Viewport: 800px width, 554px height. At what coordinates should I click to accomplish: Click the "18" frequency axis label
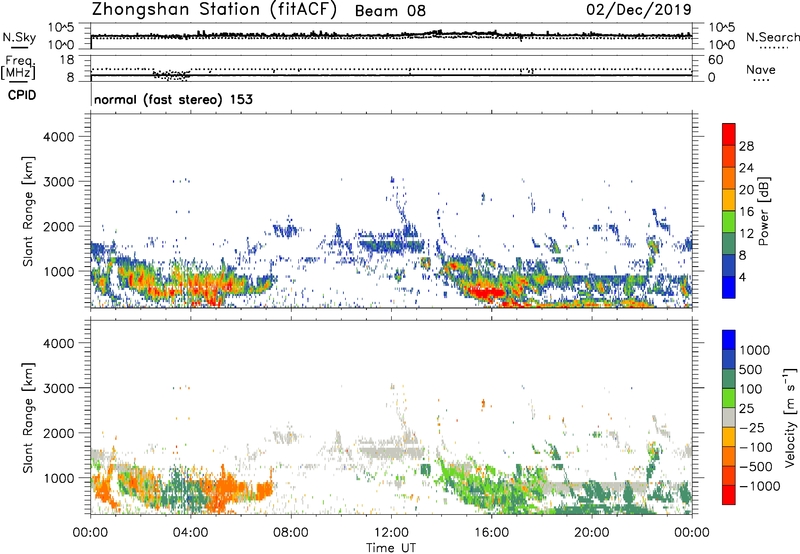point(67,60)
